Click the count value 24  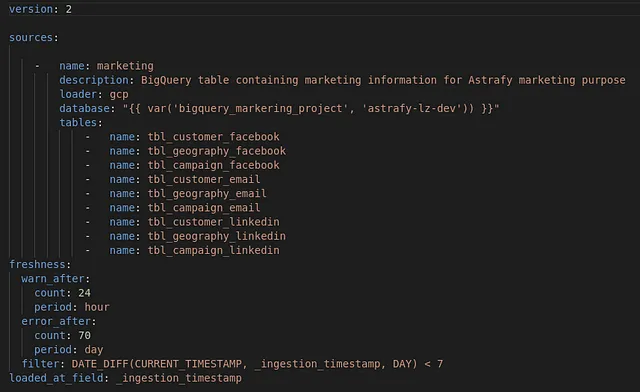[84, 293]
